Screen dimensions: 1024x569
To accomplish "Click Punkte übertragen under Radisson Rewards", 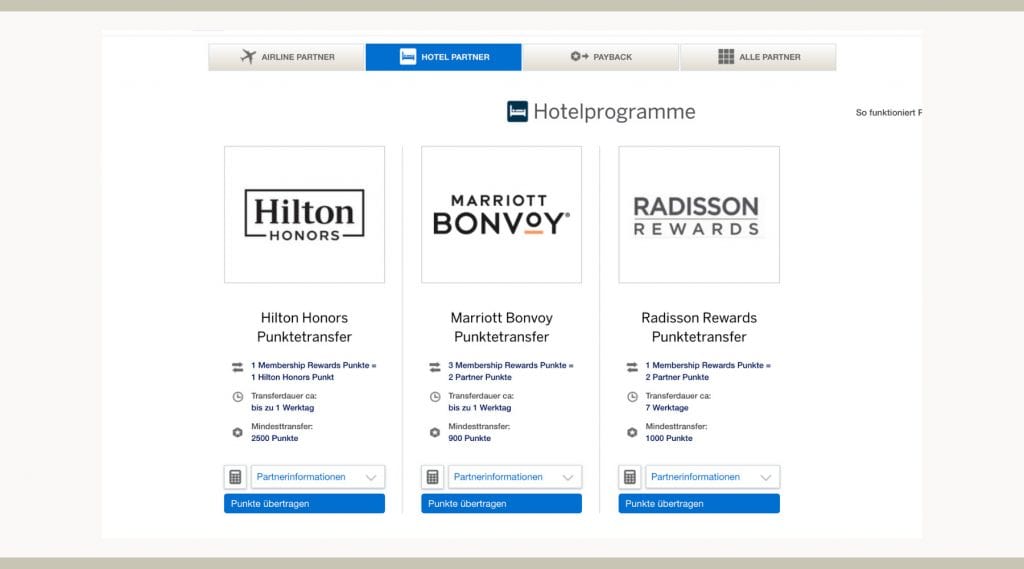I will [699, 504].
